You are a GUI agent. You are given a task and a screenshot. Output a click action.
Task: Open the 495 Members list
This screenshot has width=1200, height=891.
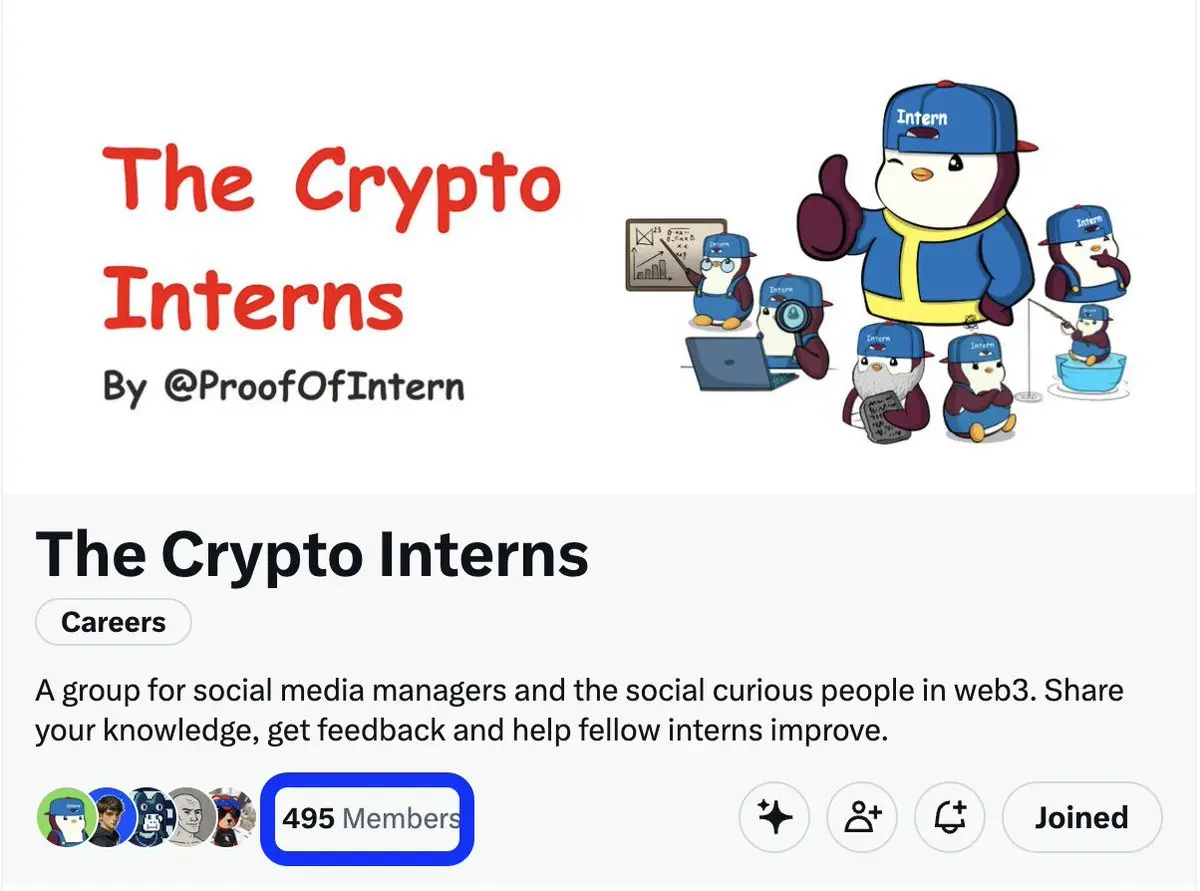368,819
